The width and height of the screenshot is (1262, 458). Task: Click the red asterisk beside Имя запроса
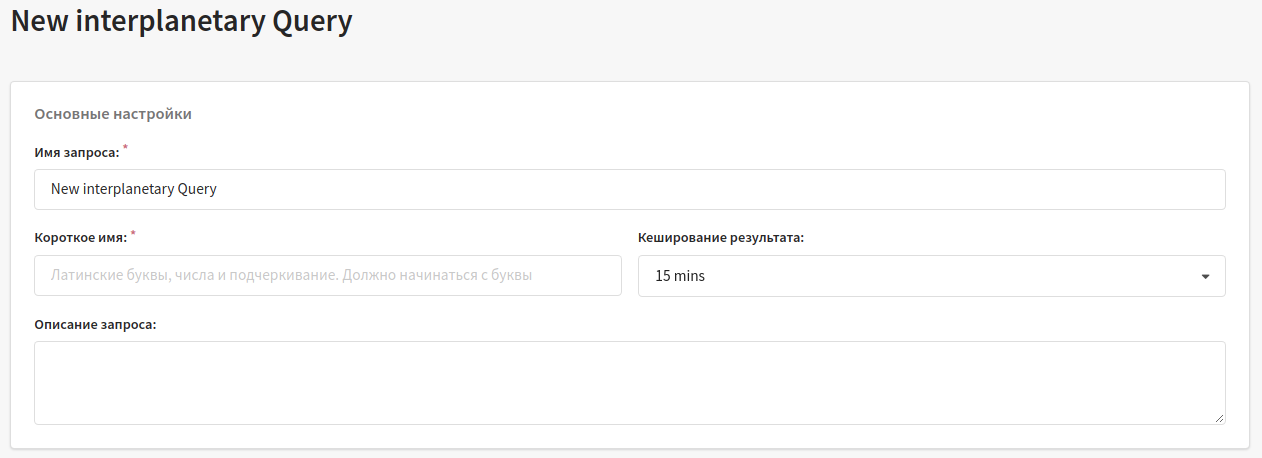pyautogui.click(x=126, y=147)
